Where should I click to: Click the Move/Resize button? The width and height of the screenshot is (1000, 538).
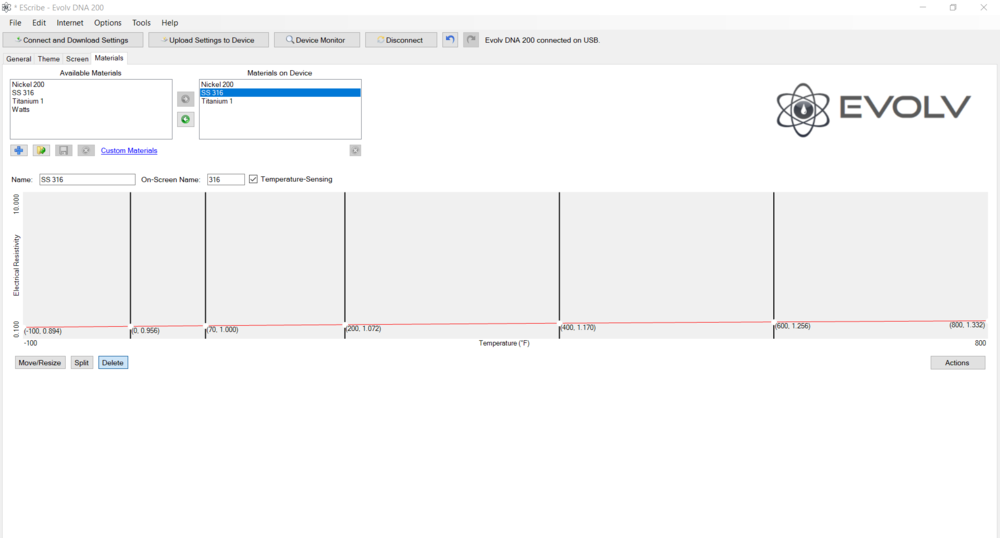click(40, 363)
